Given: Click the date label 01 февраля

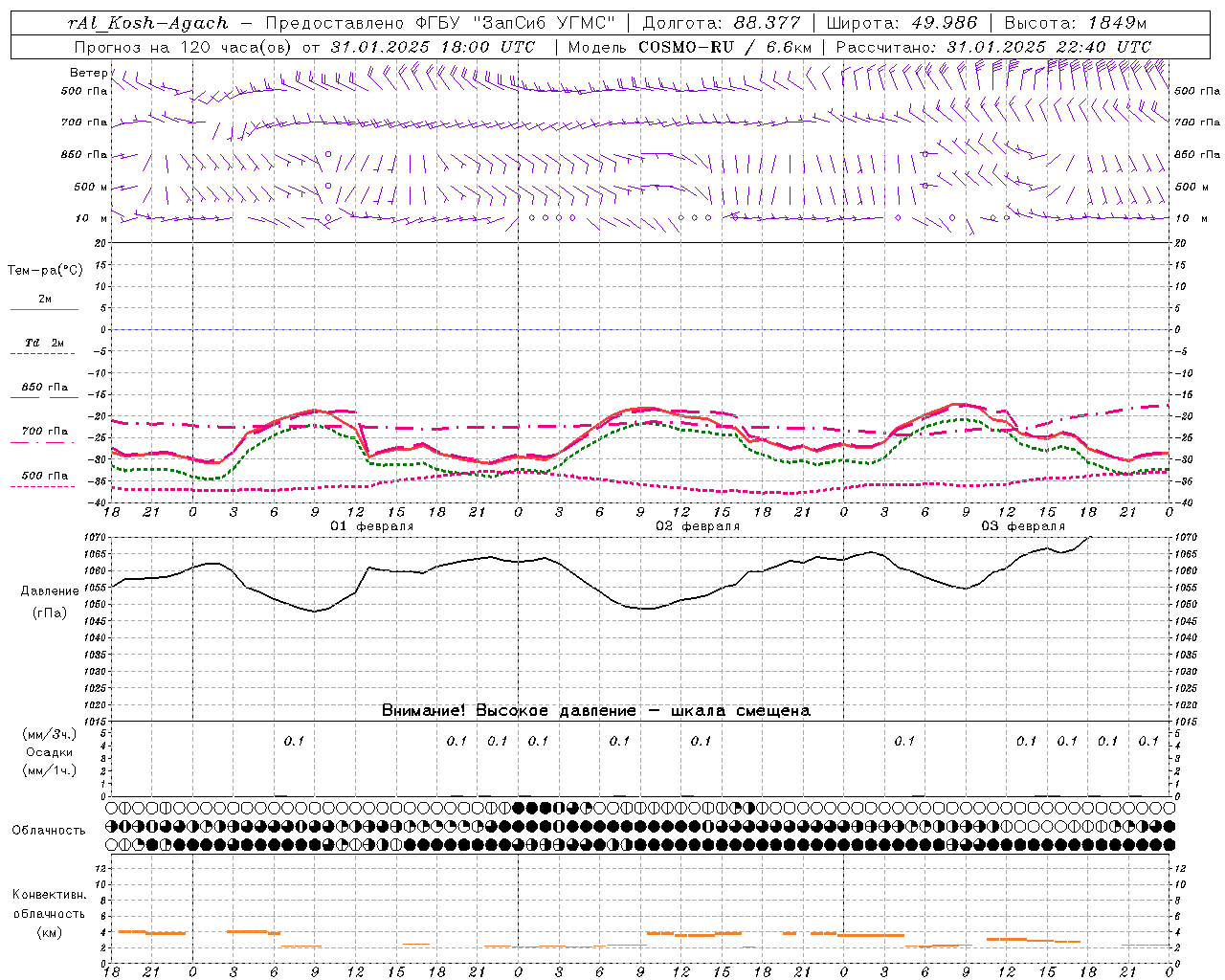Looking at the screenshot, I should pos(372,526).
